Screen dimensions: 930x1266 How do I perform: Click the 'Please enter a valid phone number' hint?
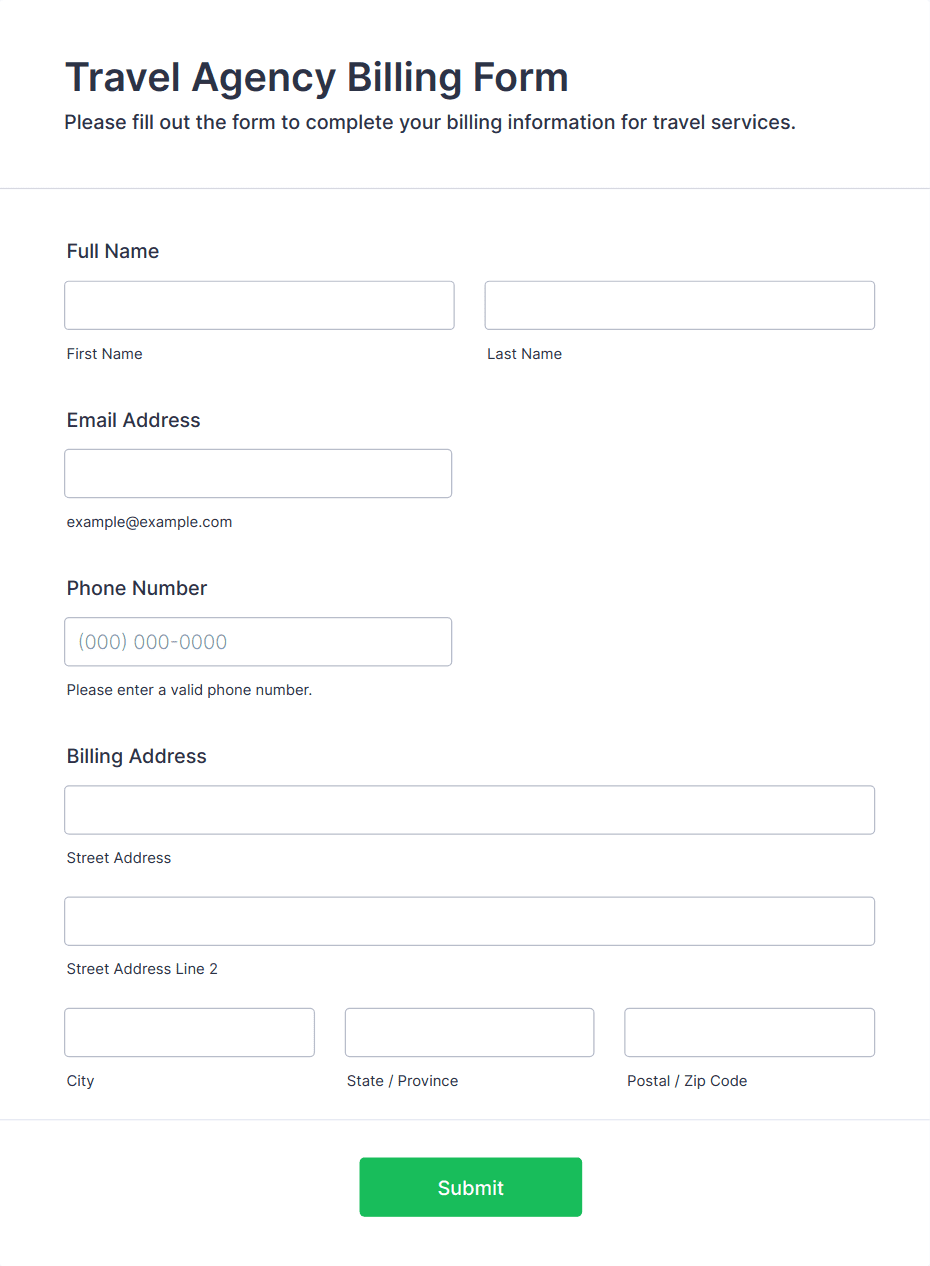(190, 690)
